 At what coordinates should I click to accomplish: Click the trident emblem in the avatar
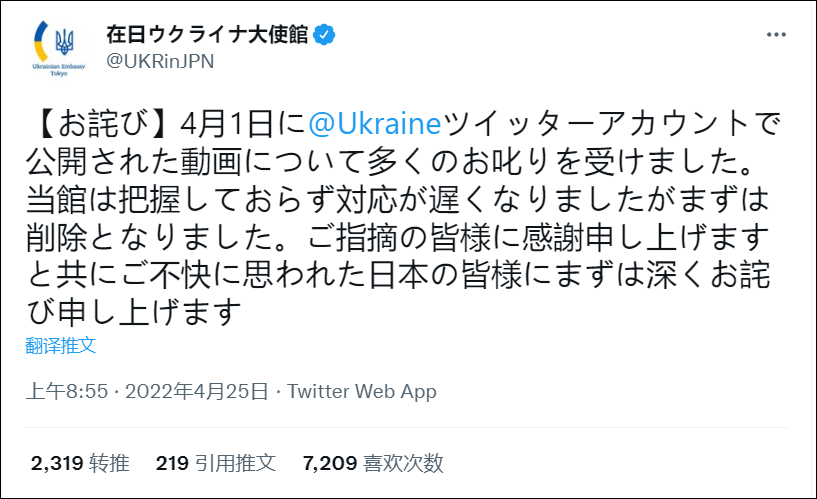pyautogui.click(x=66, y=42)
